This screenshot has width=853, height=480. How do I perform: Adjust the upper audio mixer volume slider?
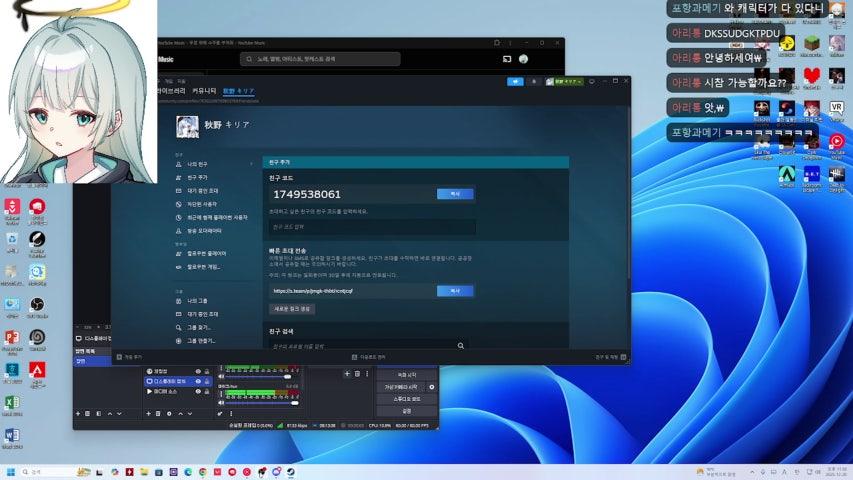pos(260,377)
